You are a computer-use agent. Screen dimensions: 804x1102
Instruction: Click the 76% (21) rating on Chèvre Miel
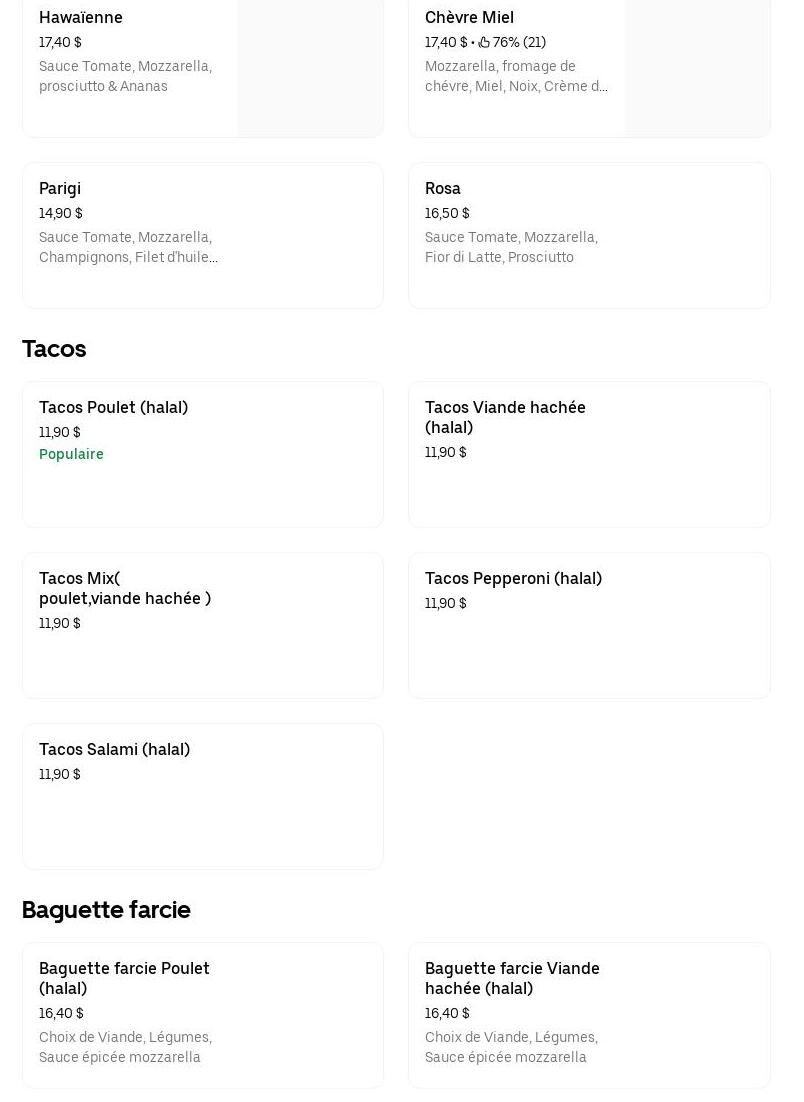[x=519, y=43]
